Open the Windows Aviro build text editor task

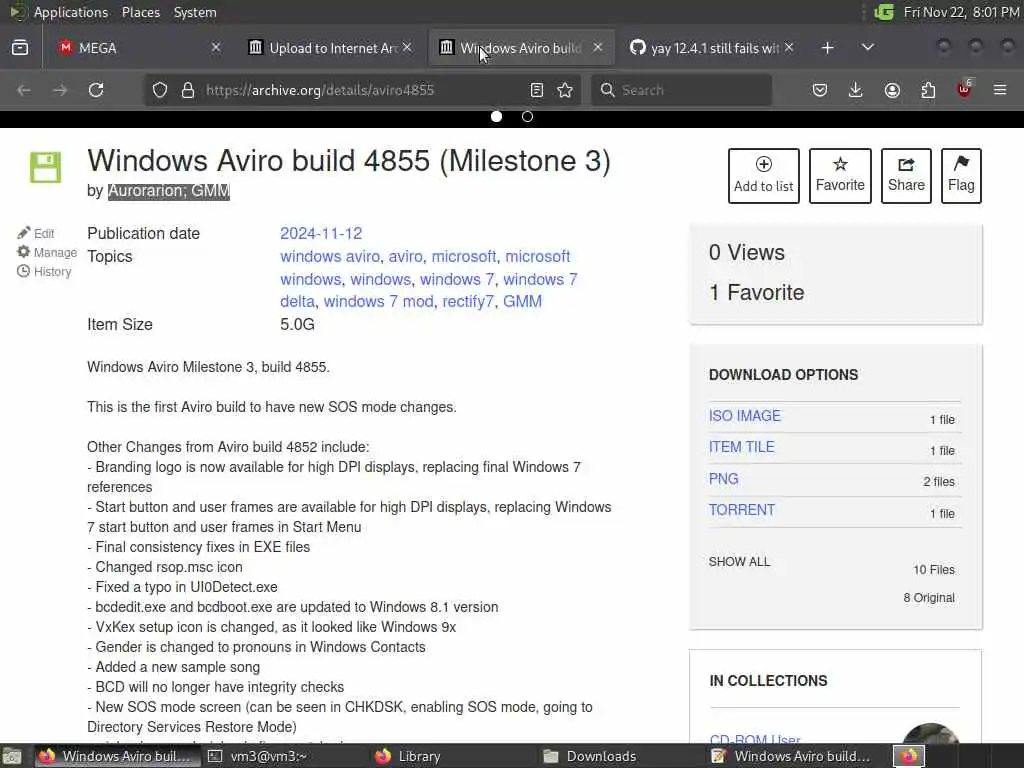pyautogui.click(x=792, y=756)
